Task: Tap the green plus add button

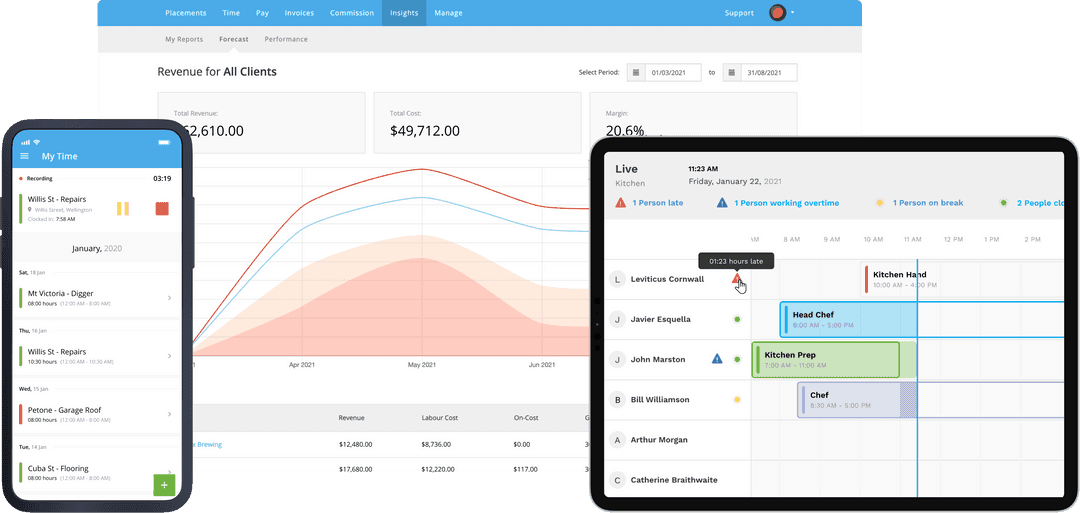Action: tap(164, 485)
